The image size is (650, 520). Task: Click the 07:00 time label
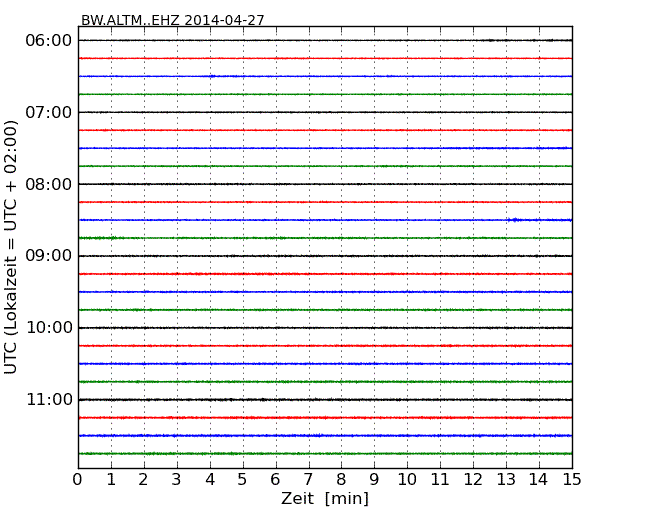click(49, 112)
